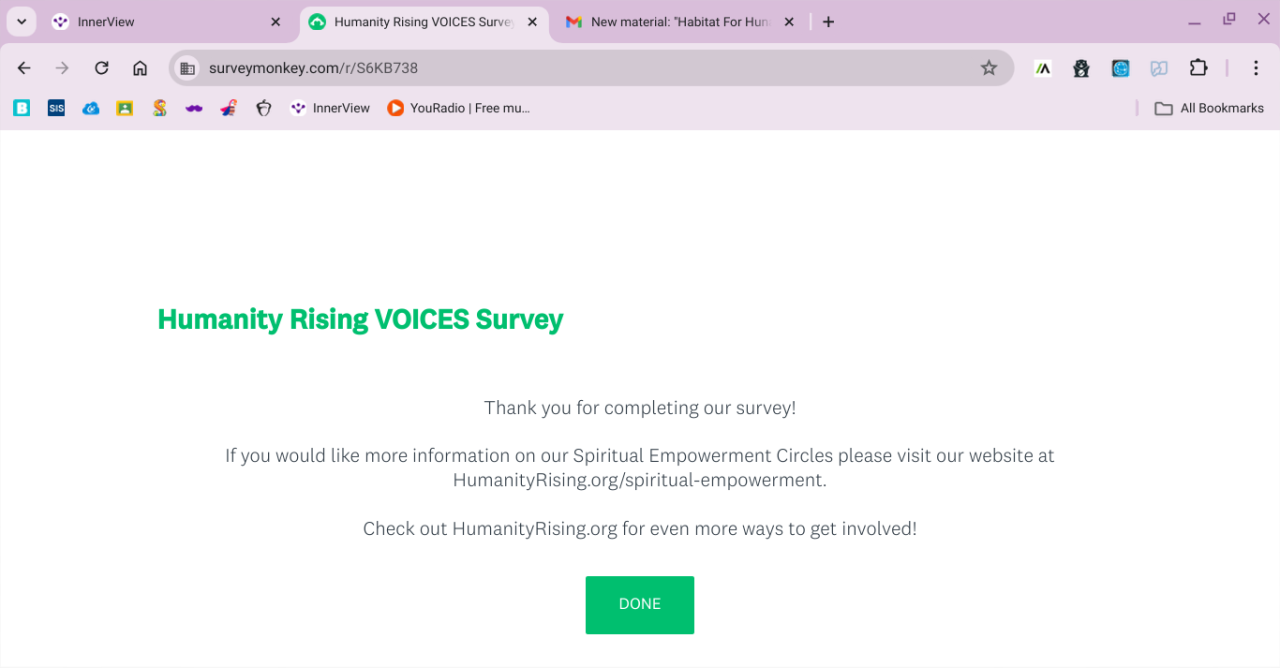The image size is (1280, 668).
Task: Switch to the InnerView tab
Action: pyautogui.click(x=160, y=22)
